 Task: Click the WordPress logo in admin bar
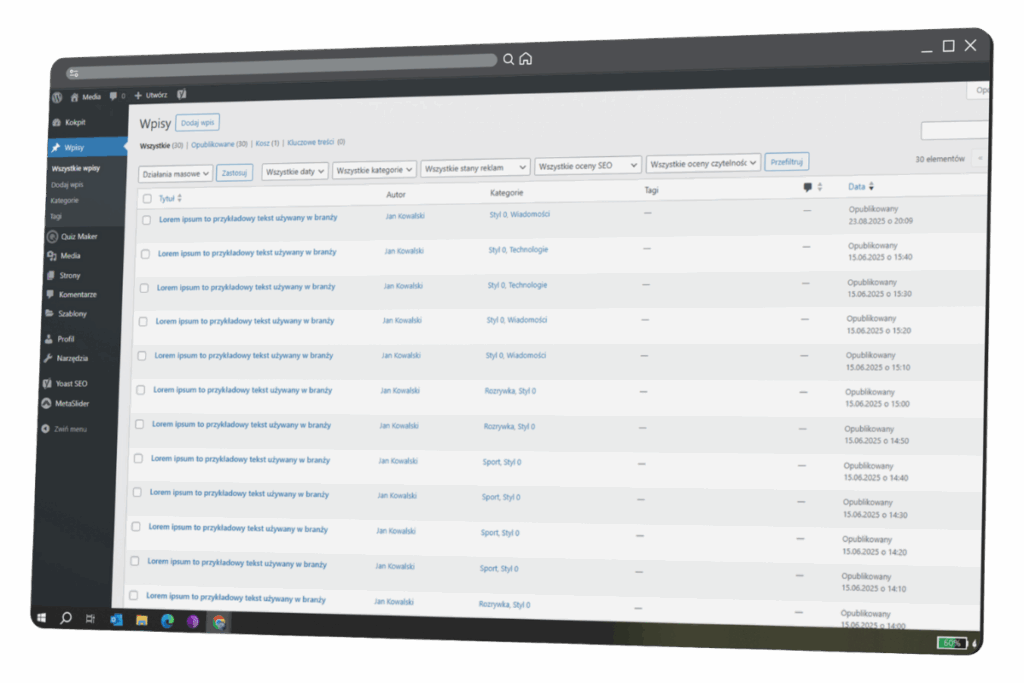(x=58, y=97)
